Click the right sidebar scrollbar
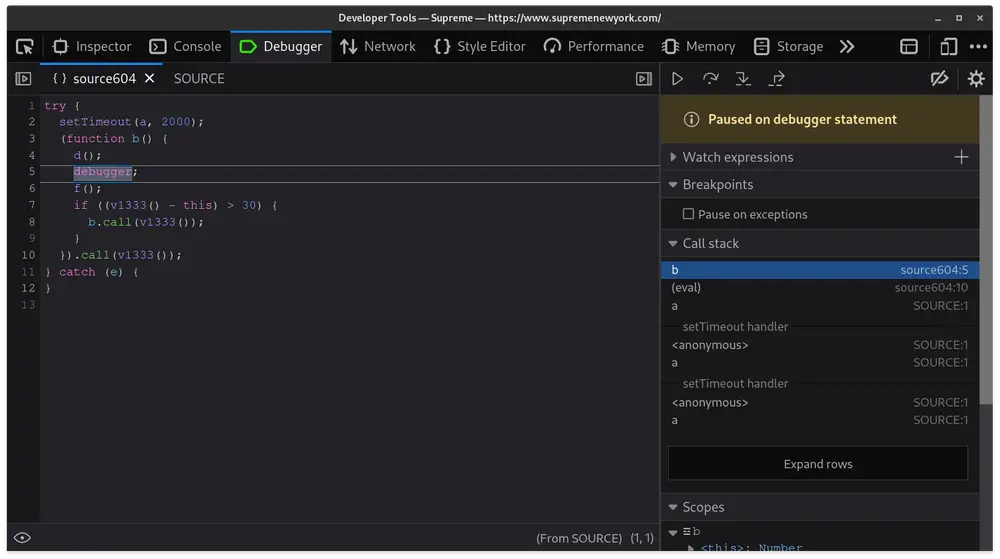The height and width of the screenshot is (559, 1000). click(986, 249)
